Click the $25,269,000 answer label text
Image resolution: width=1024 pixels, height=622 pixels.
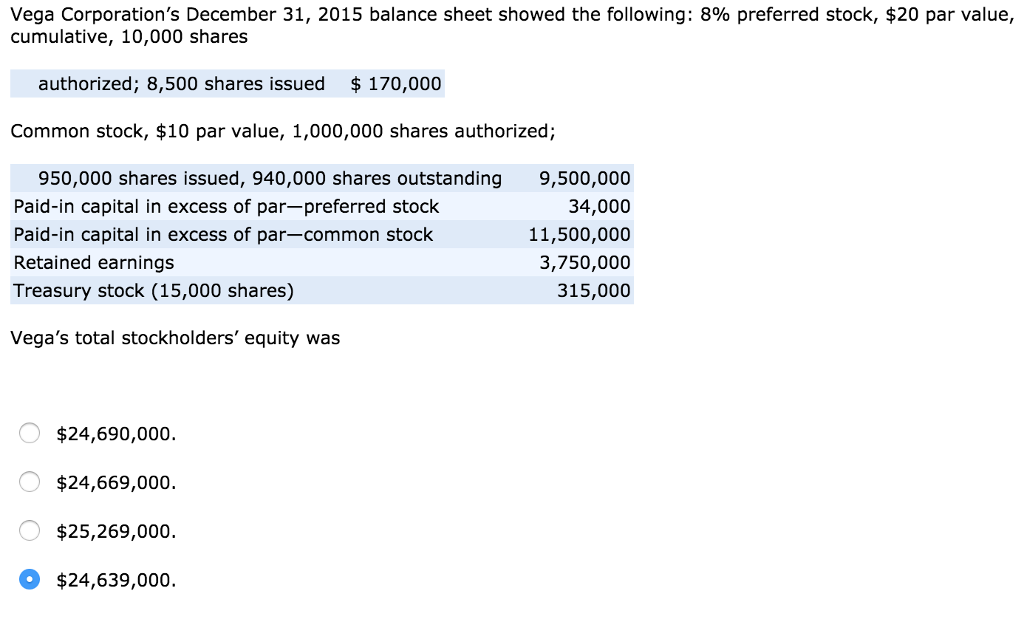tap(116, 531)
